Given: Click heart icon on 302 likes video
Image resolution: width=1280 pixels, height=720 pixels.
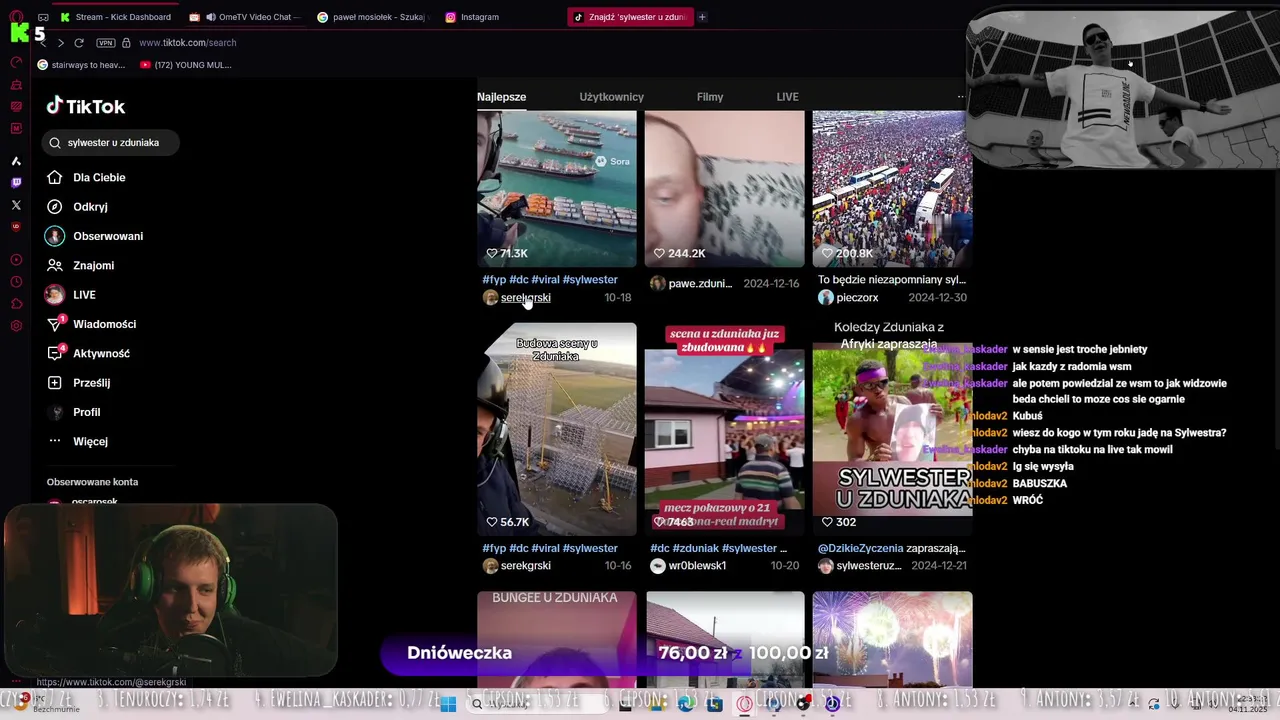Looking at the screenshot, I should coord(827,522).
